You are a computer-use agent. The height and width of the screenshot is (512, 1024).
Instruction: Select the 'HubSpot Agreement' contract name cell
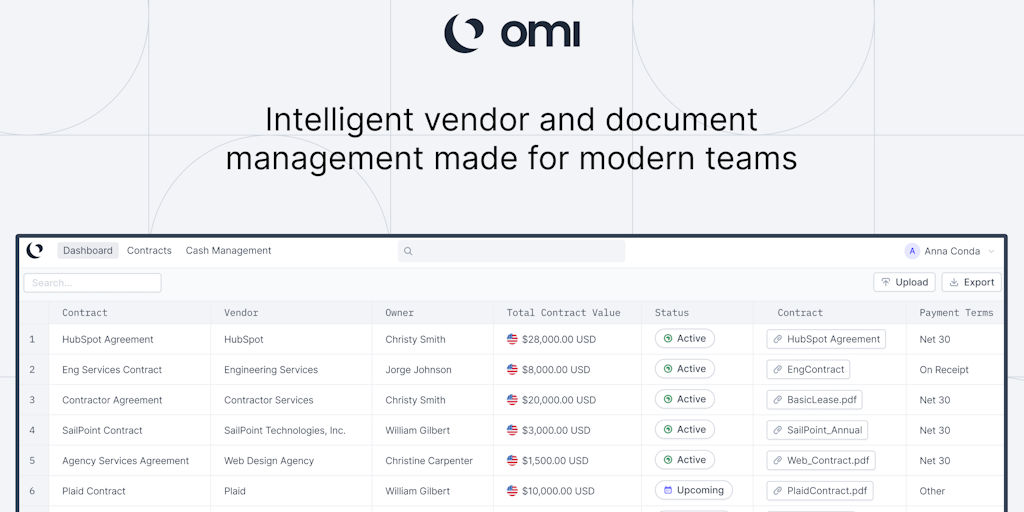point(108,340)
